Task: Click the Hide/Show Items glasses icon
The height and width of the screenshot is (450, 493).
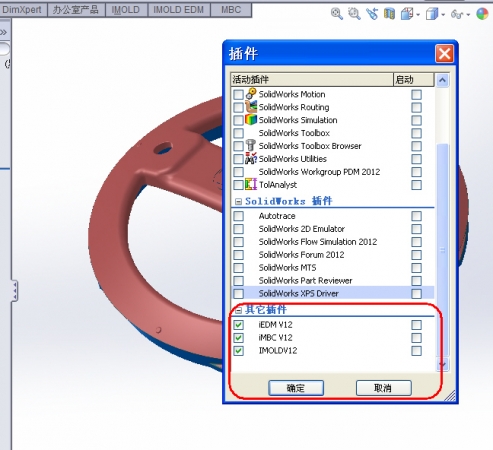Action: [x=457, y=14]
